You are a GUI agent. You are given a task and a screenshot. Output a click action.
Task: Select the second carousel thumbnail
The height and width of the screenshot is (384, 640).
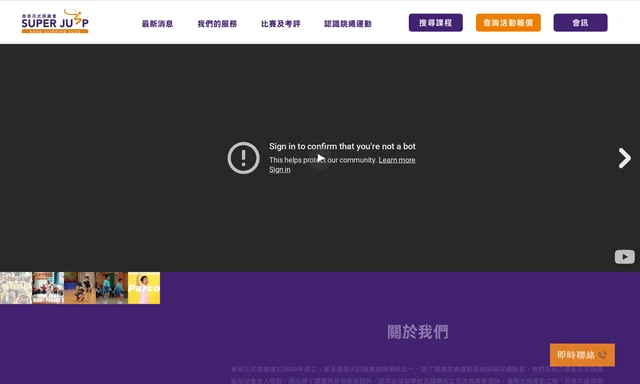pyautogui.click(x=48, y=288)
